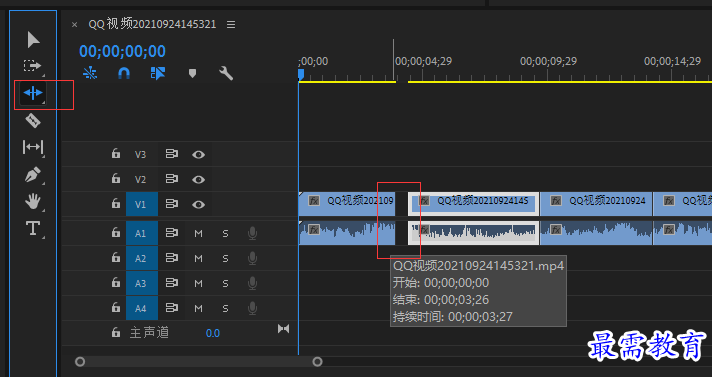The width and height of the screenshot is (712, 377).
Task: Enable voice-over record on A3
Action: [x=252, y=283]
